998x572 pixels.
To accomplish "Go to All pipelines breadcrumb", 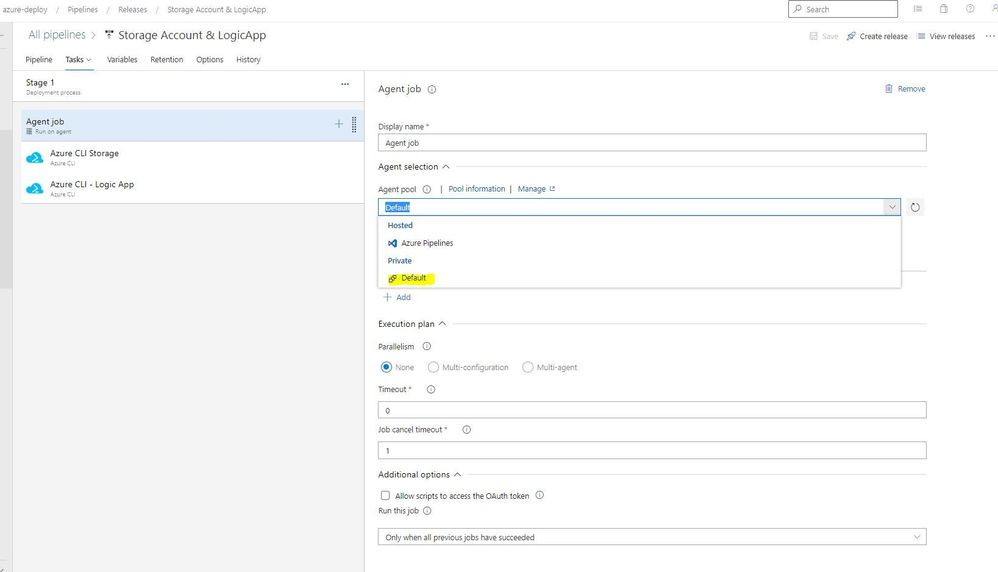I will pos(57,35).
